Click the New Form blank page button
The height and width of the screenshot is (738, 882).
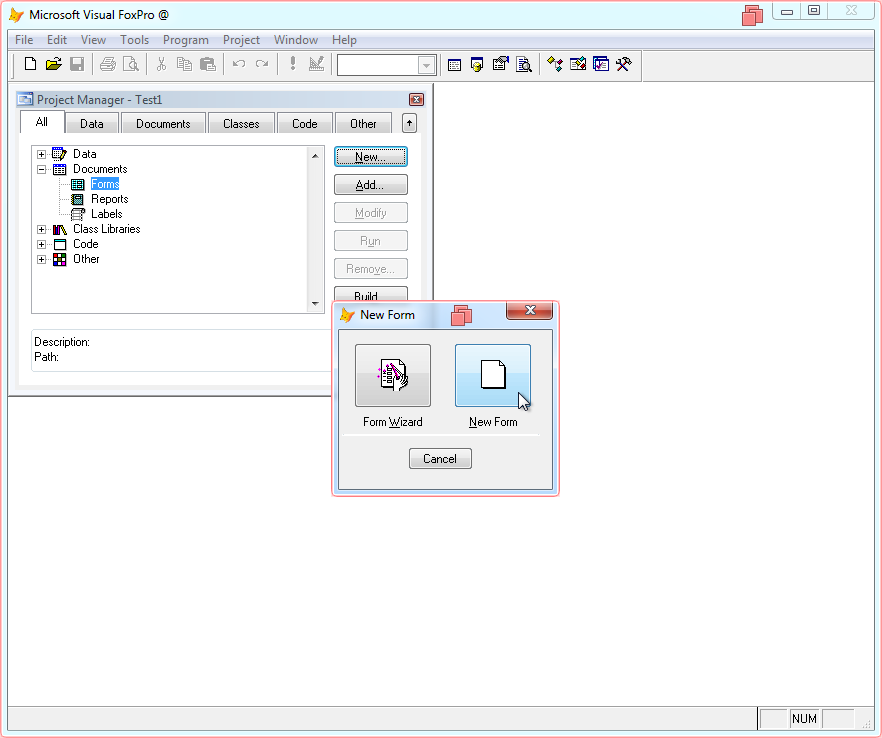coord(493,375)
